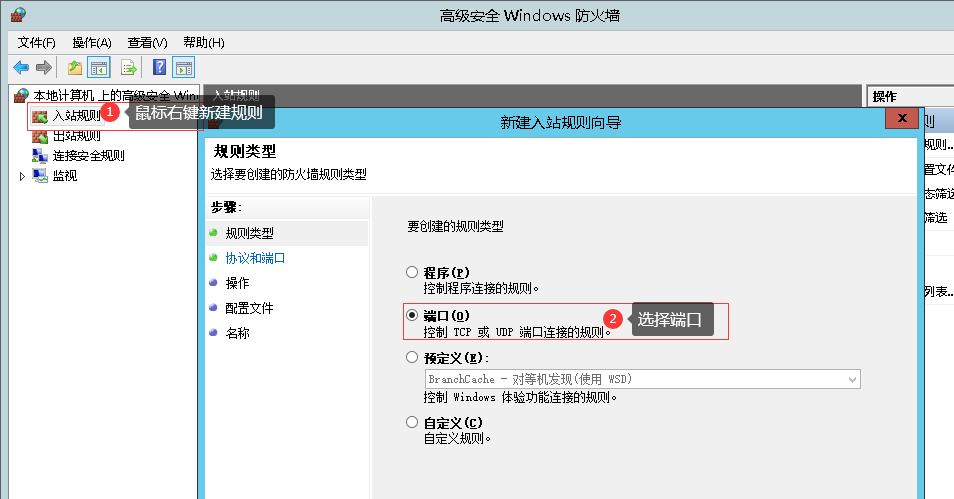954x499 pixels.
Task: Choose the 预定义(E) radio option
Action: pyautogui.click(x=412, y=357)
